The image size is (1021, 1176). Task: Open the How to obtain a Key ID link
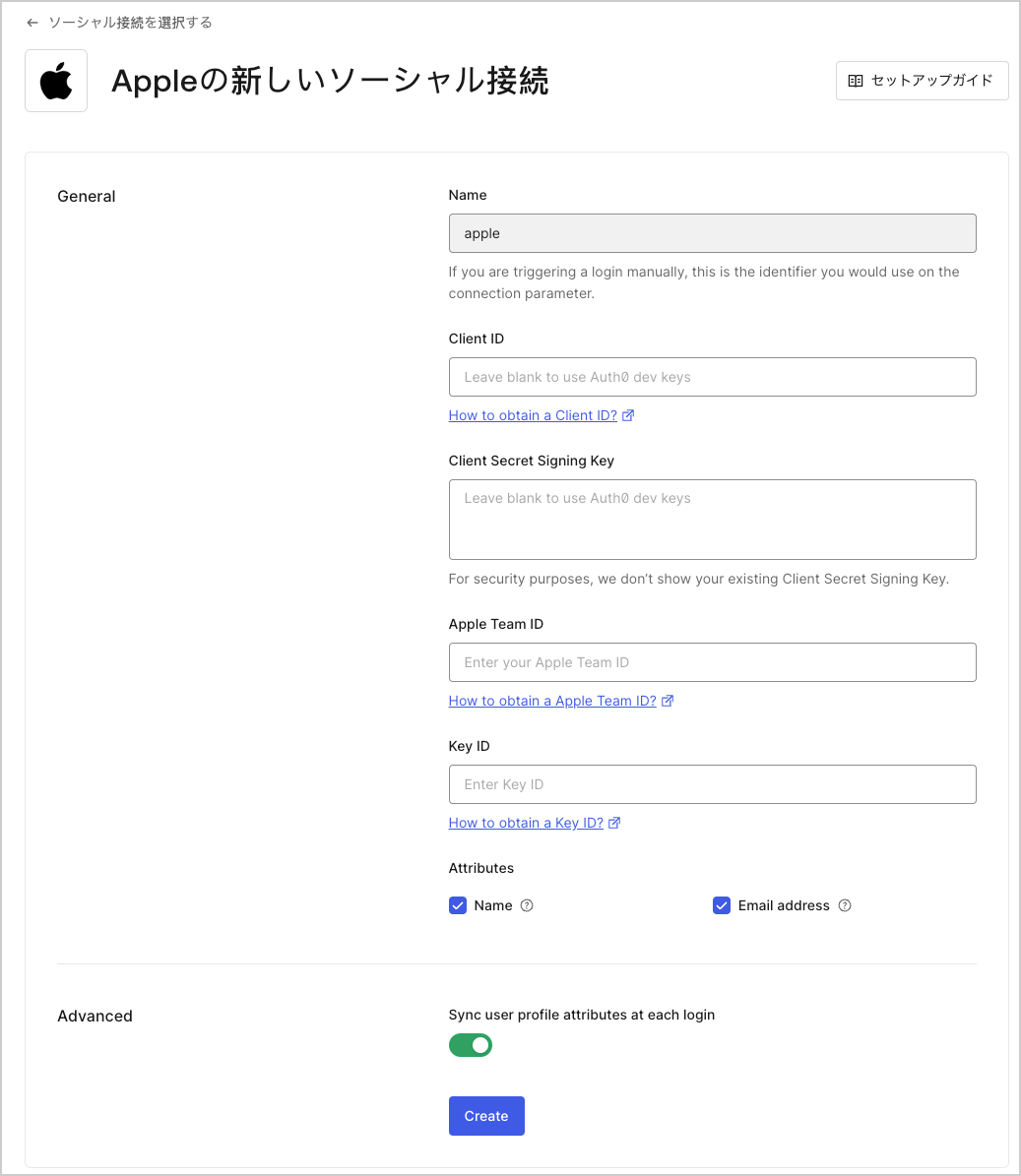[x=524, y=822]
